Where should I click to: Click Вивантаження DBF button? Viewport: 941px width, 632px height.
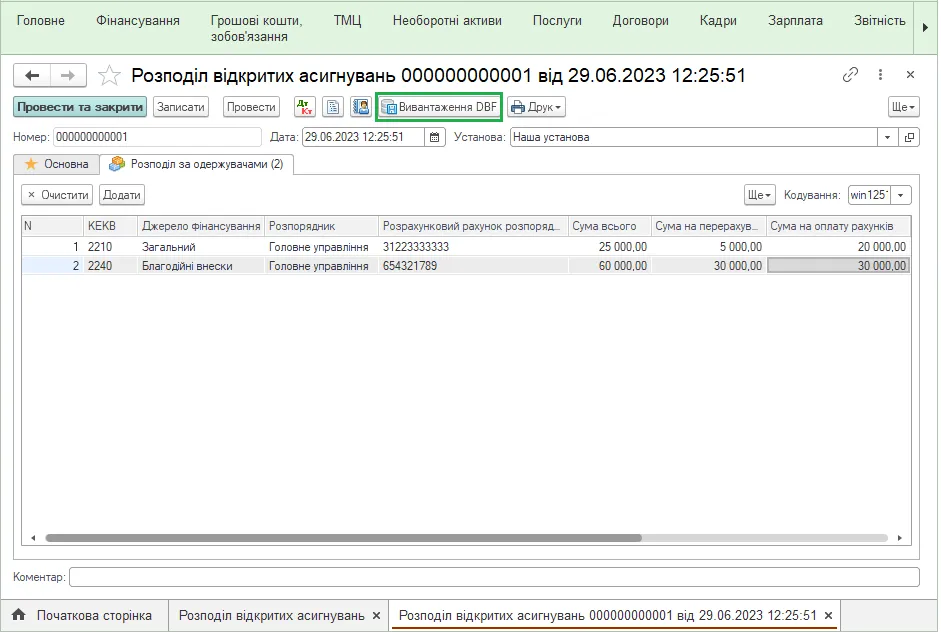[439, 107]
